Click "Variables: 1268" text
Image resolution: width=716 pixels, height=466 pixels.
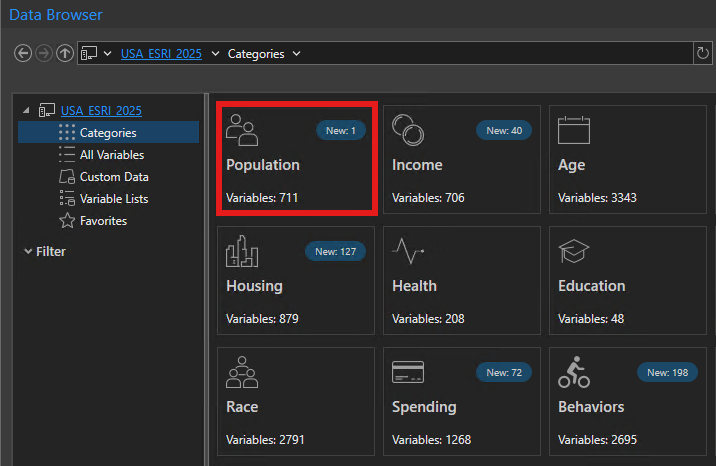click(432, 440)
